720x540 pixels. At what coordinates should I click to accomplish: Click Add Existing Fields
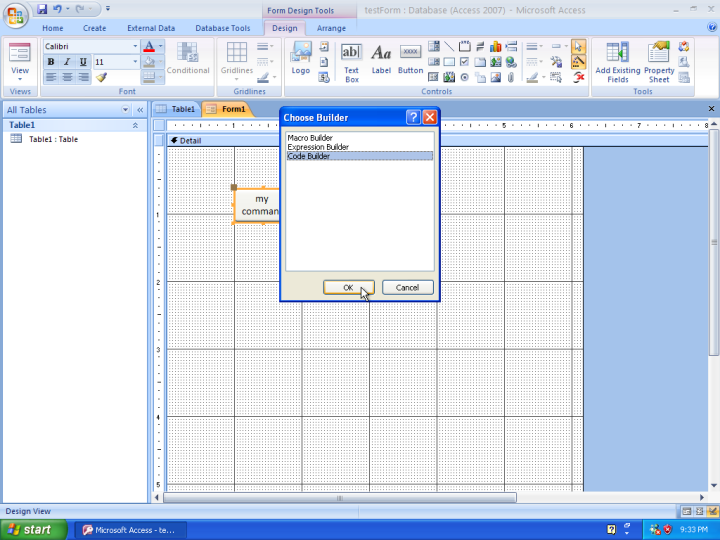(x=618, y=62)
